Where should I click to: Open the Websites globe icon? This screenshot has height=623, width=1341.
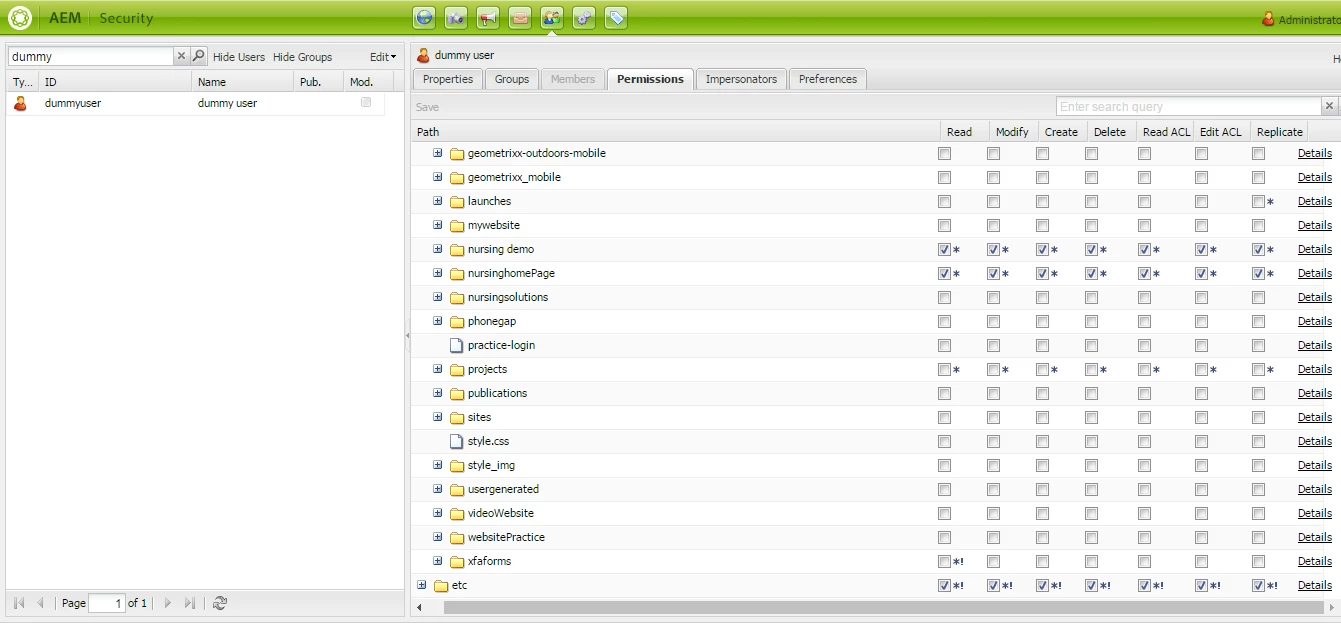pos(425,17)
